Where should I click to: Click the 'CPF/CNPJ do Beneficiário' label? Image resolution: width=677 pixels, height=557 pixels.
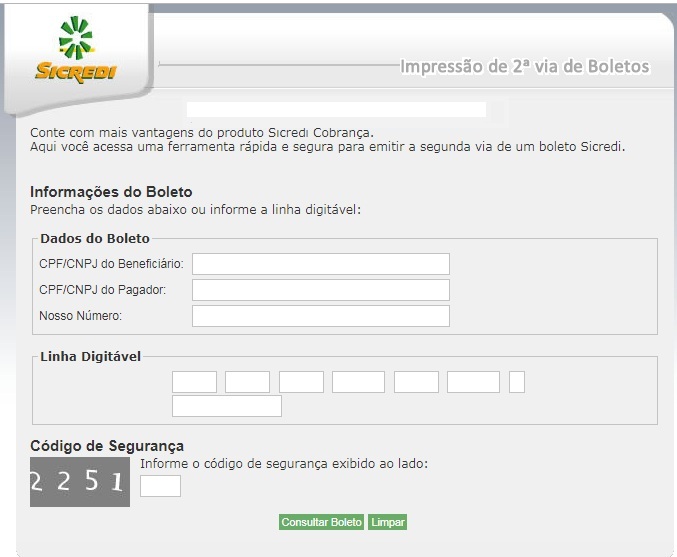(111, 264)
